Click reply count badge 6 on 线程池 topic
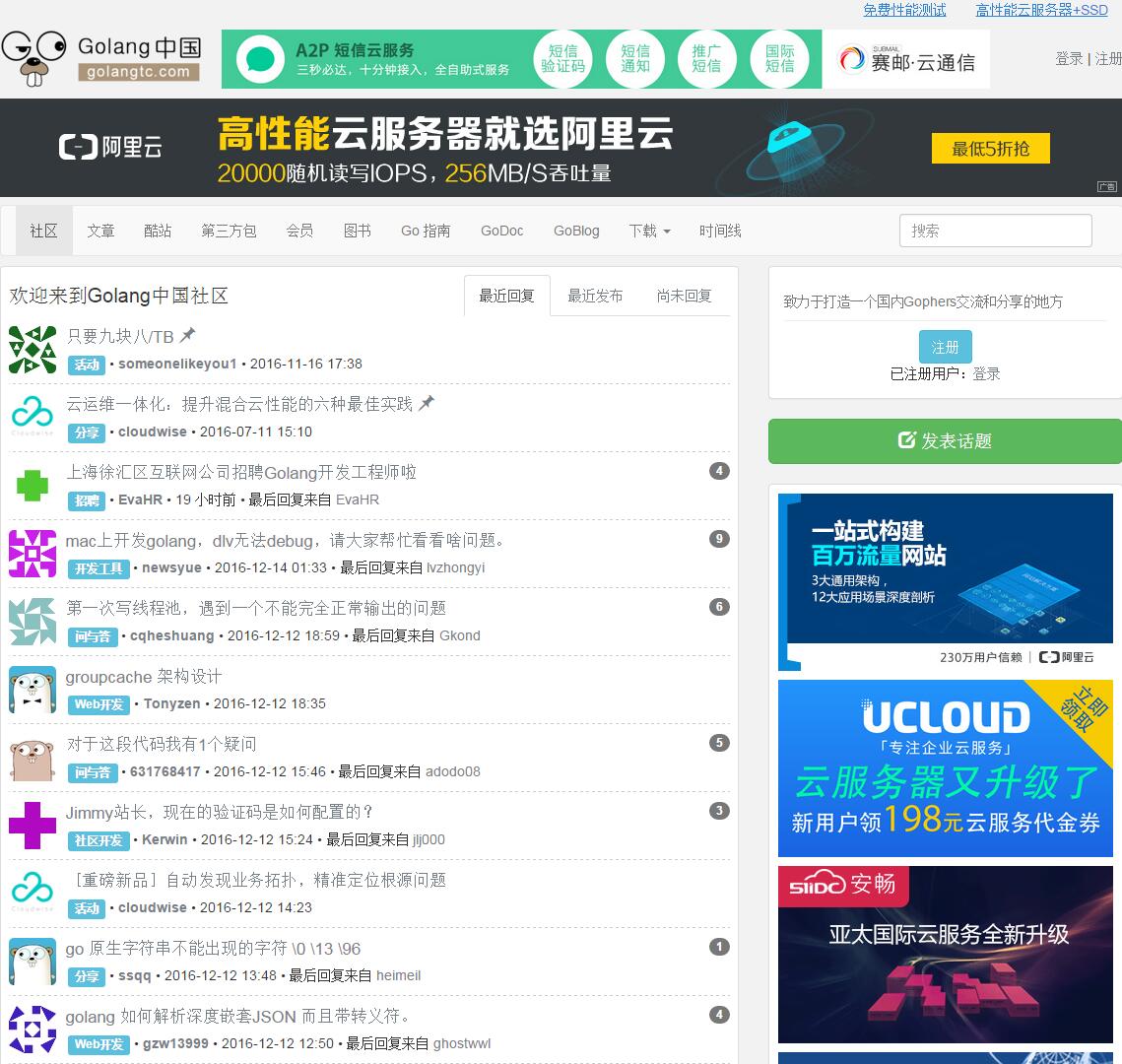This screenshot has width=1122, height=1064. coord(719,607)
